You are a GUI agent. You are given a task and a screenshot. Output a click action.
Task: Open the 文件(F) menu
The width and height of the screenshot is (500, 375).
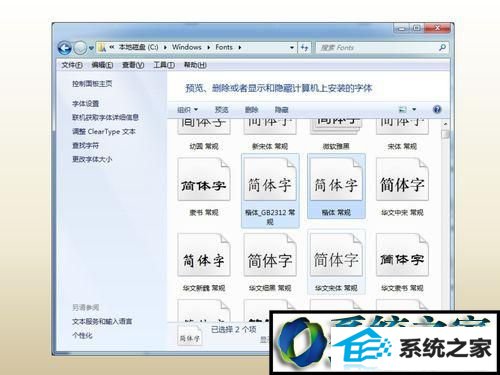point(72,65)
